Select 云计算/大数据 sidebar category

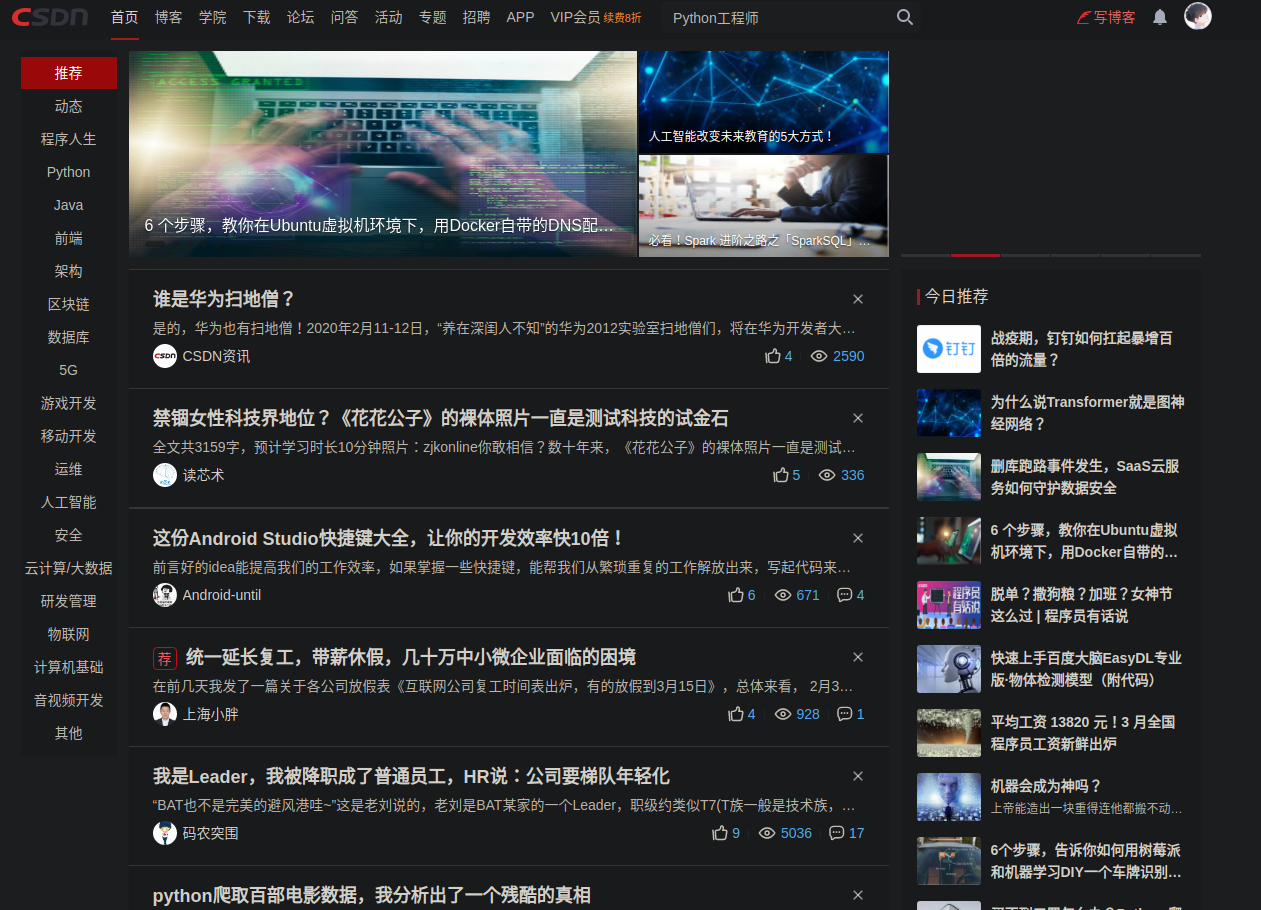click(69, 568)
